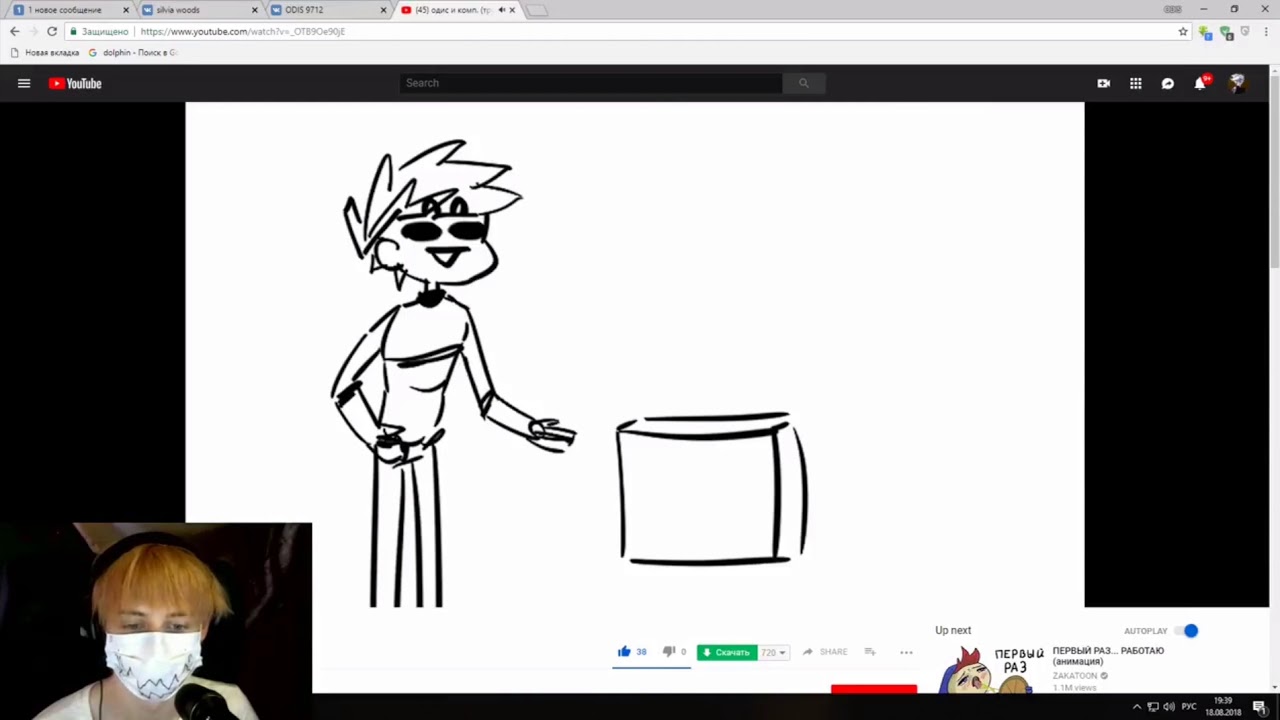Open the Chrome three-dot menu
Image resolution: width=1280 pixels, height=720 pixels.
click(1266, 31)
